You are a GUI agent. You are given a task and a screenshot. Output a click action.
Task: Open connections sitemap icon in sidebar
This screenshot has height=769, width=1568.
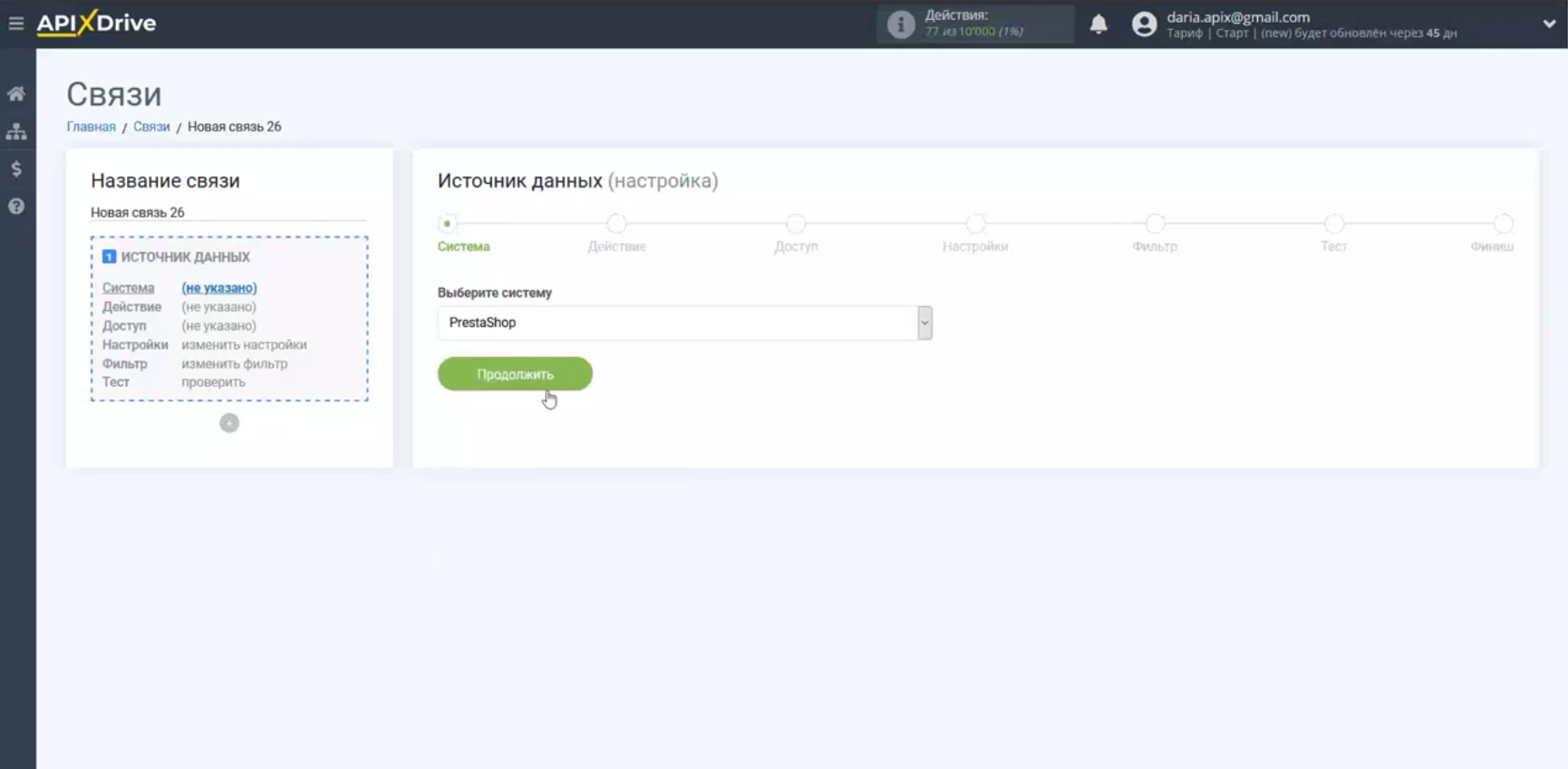coord(16,131)
